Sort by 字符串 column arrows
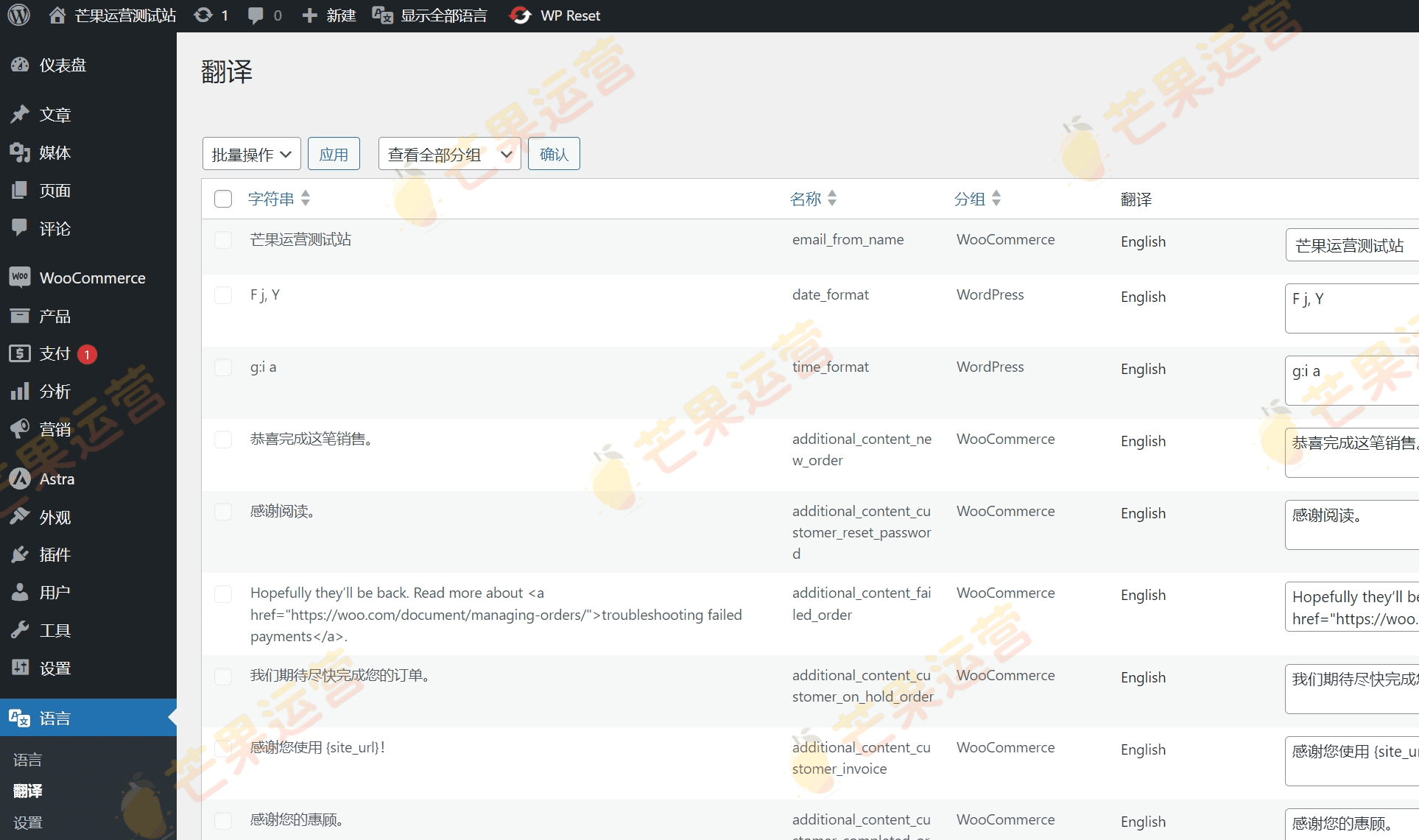 pyautogui.click(x=306, y=198)
